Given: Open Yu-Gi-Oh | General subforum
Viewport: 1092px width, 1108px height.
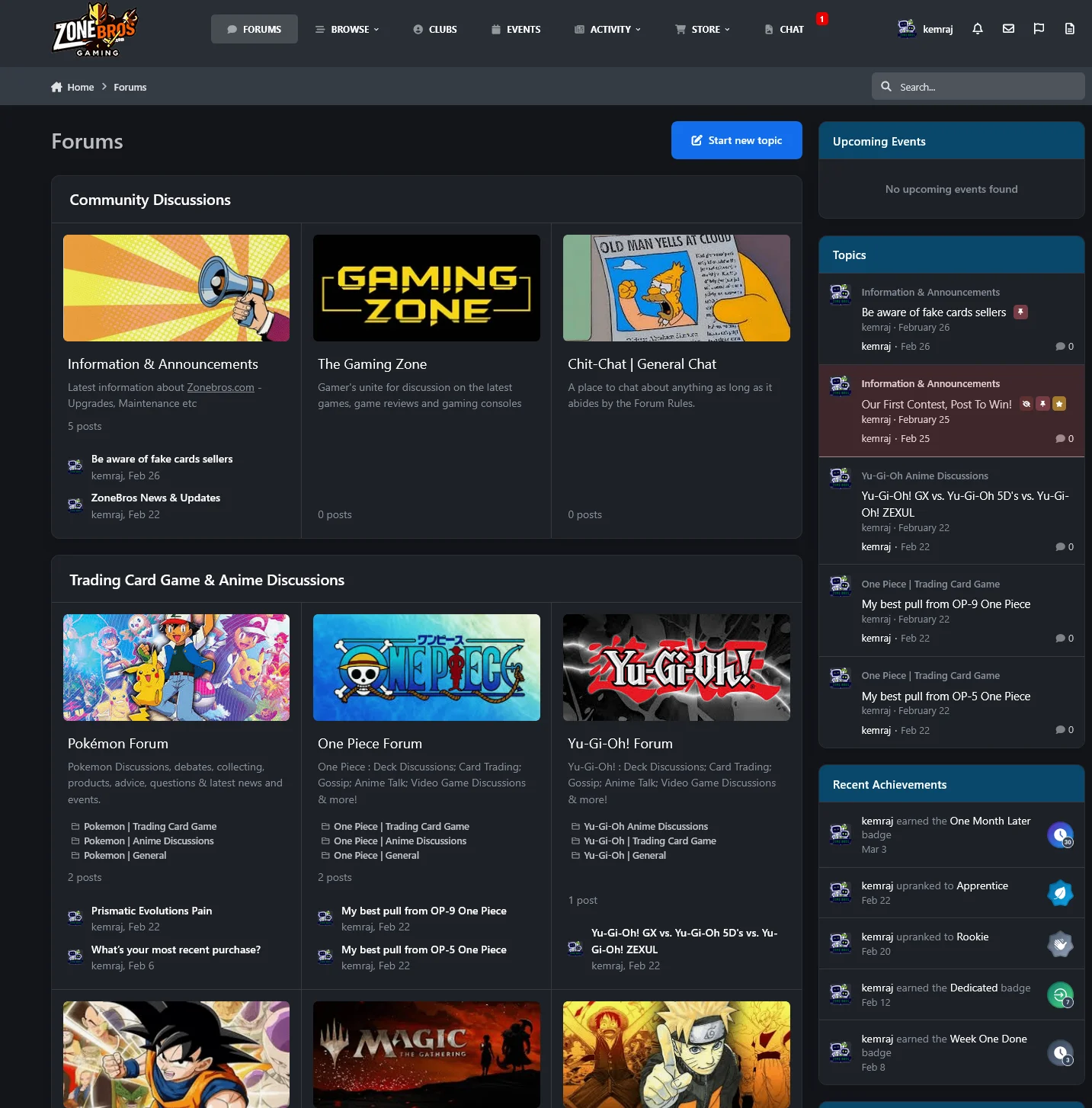Looking at the screenshot, I should [x=625, y=856].
